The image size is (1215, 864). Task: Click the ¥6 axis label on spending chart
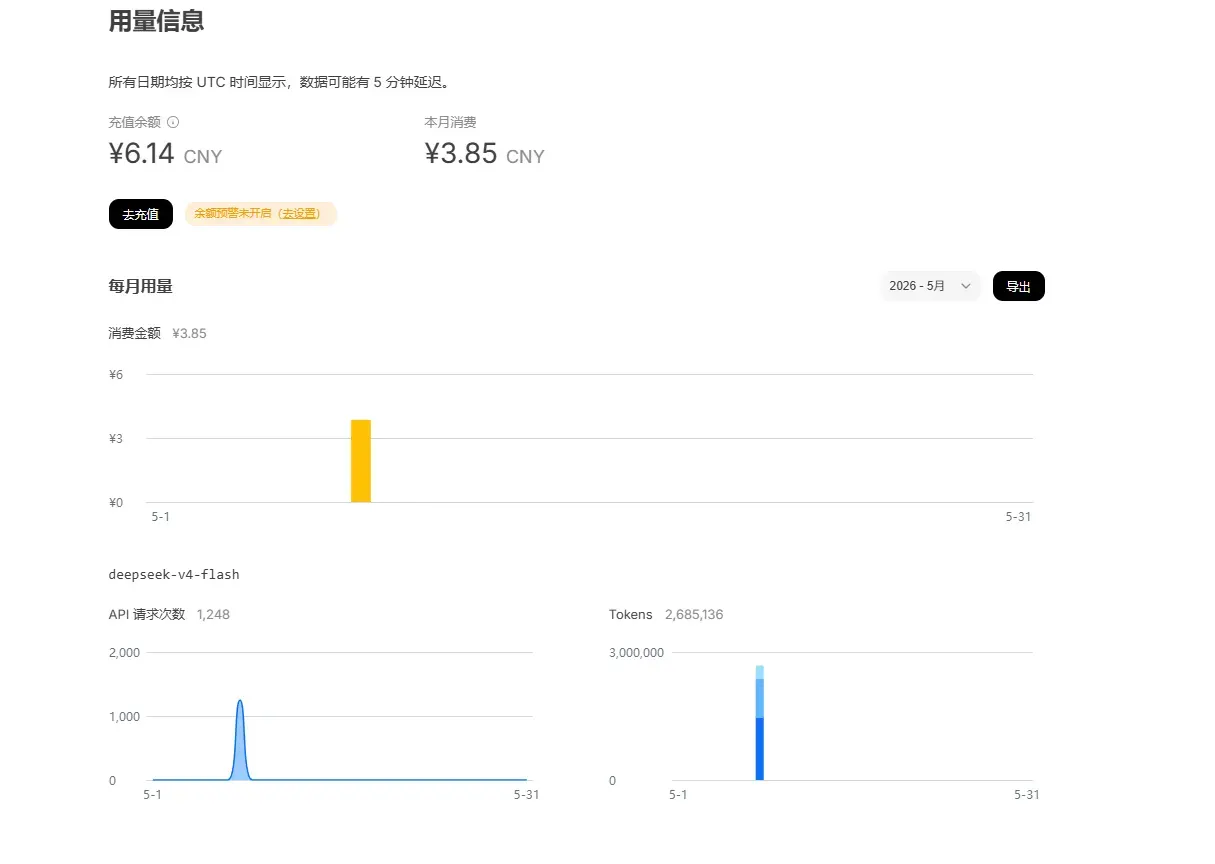pyautogui.click(x=116, y=374)
